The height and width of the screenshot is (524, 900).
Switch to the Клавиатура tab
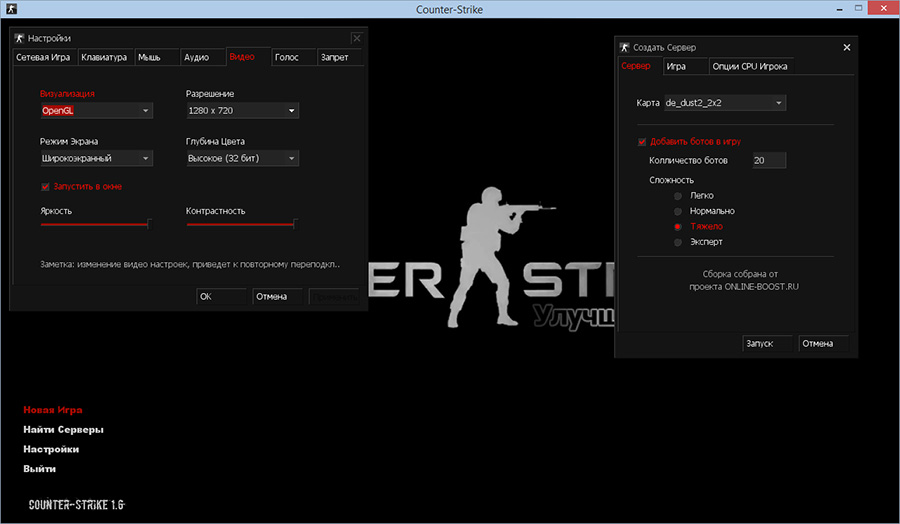[x=106, y=57]
